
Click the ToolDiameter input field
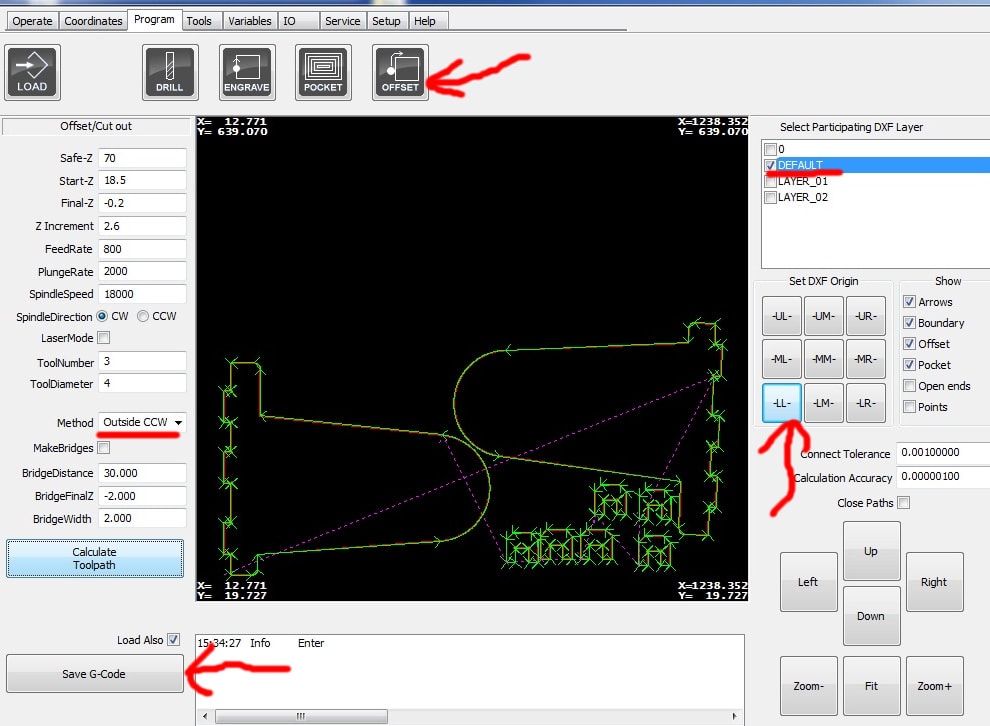coord(142,383)
